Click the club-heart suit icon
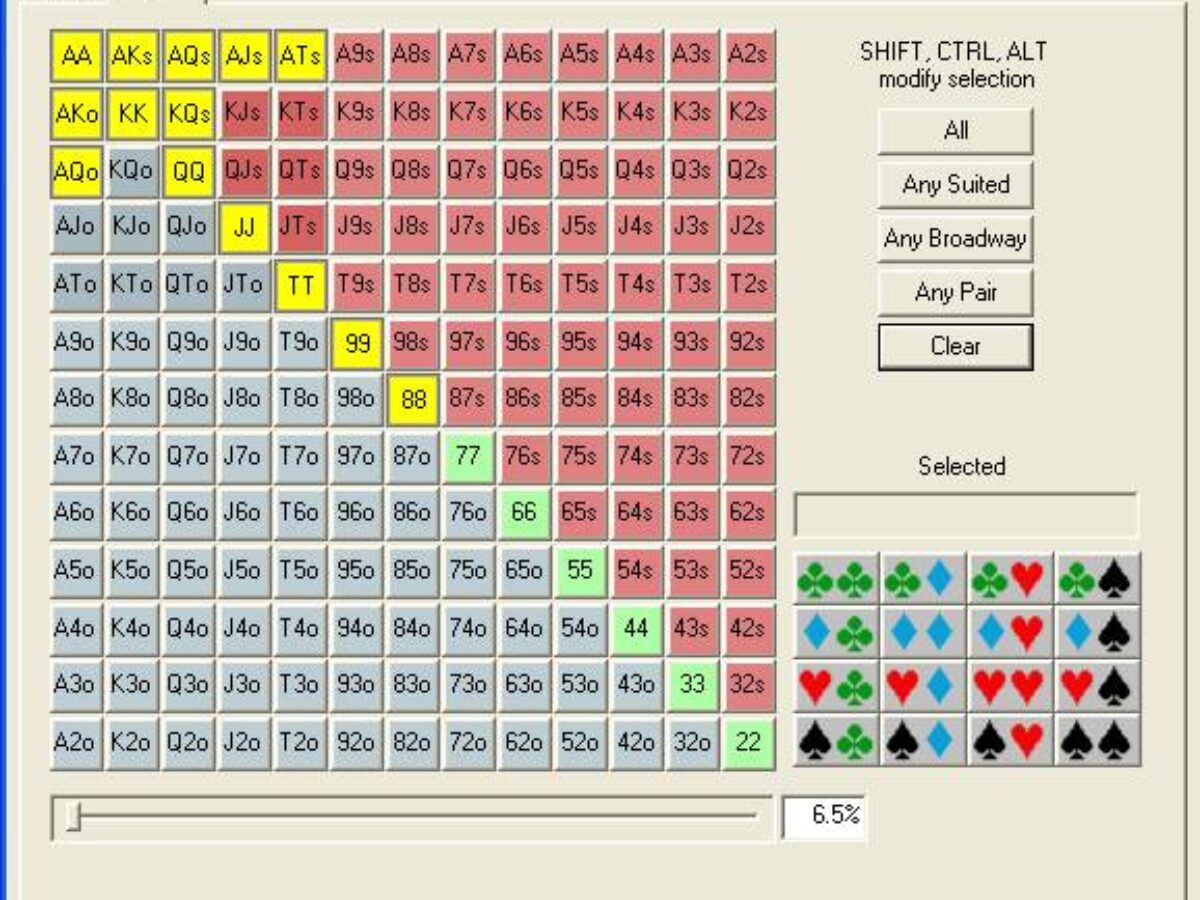 coord(1010,579)
